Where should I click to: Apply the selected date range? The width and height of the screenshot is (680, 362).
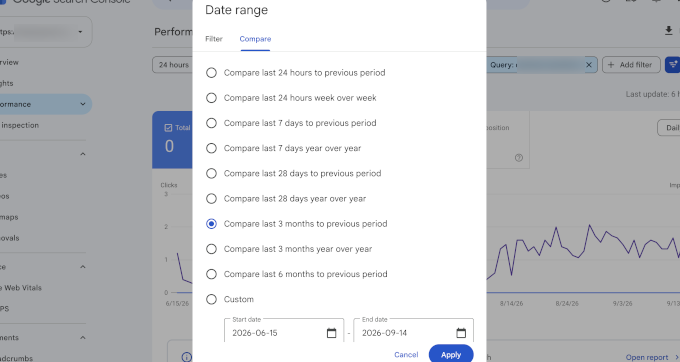point(451,355)
